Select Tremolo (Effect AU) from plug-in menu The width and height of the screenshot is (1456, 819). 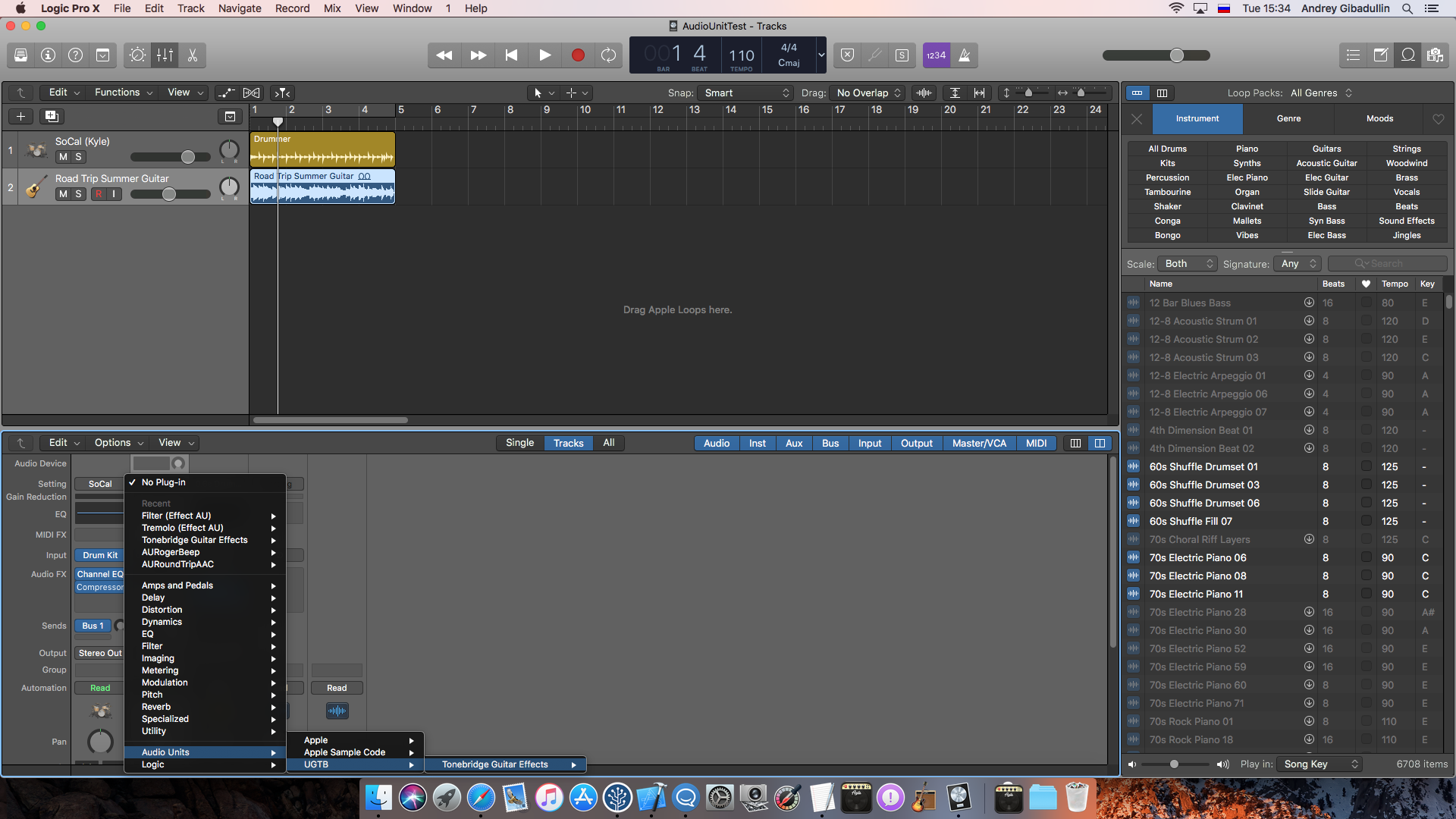click(205, 528)
